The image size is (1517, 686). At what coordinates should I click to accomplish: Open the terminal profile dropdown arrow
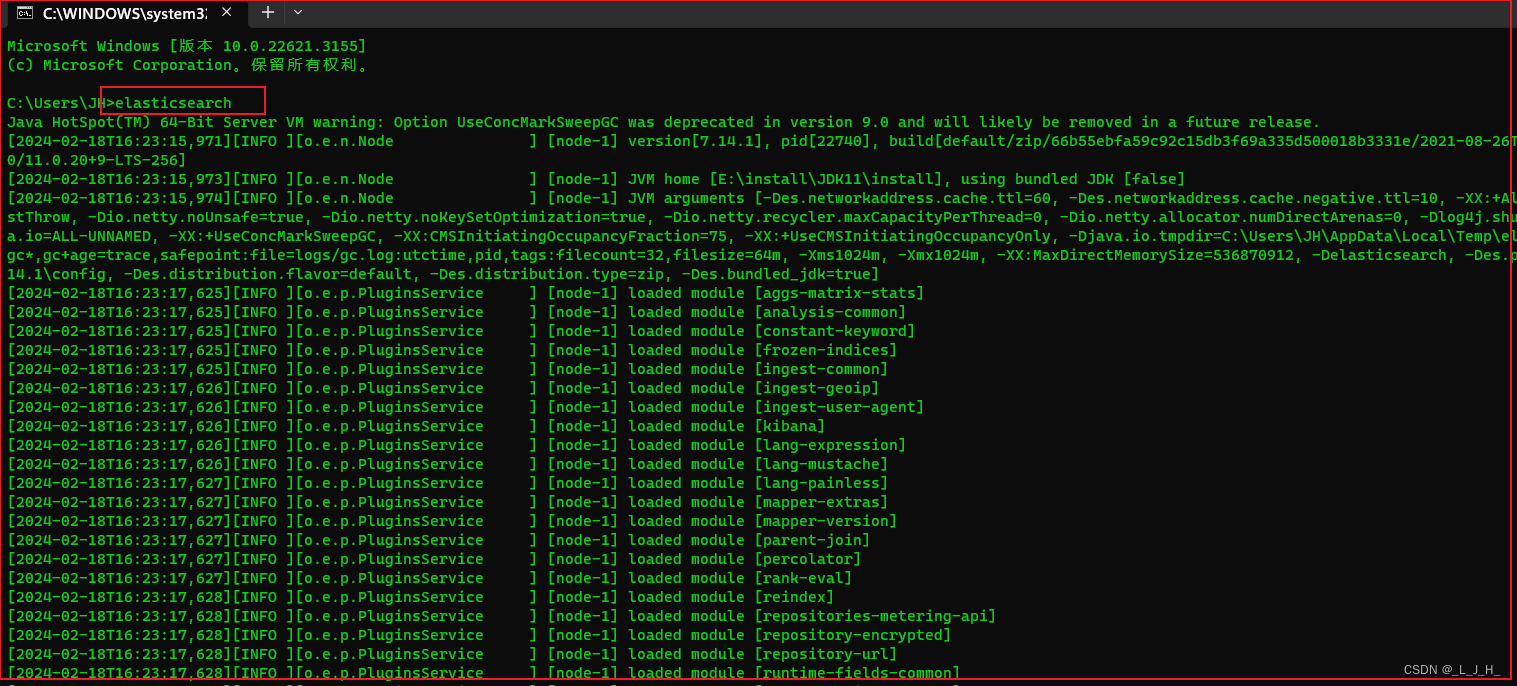tap(298, 12)
